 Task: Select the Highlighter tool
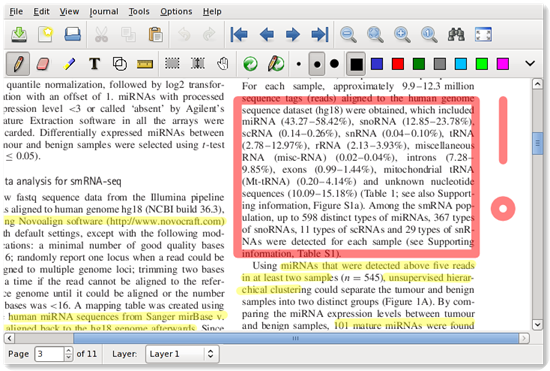(x=69, y=64)
